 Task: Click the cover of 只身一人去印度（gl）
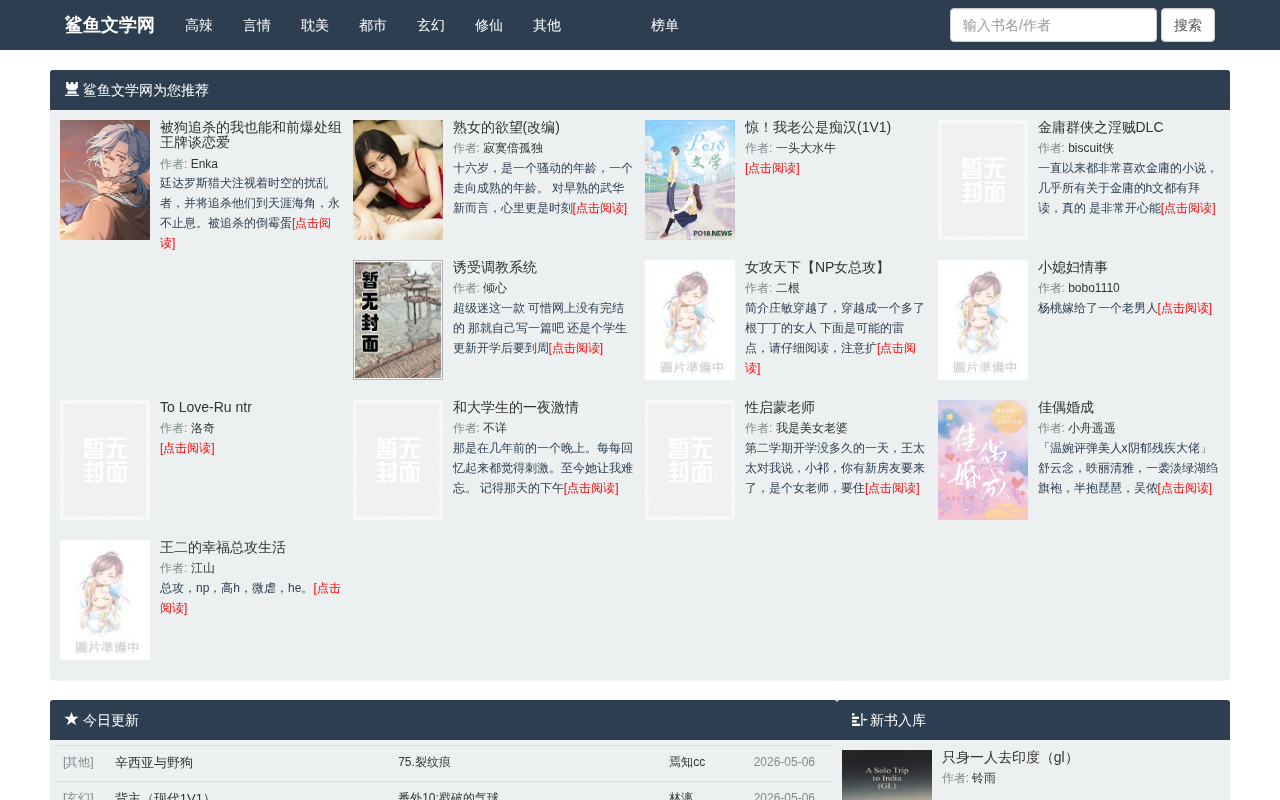point(887,775)
